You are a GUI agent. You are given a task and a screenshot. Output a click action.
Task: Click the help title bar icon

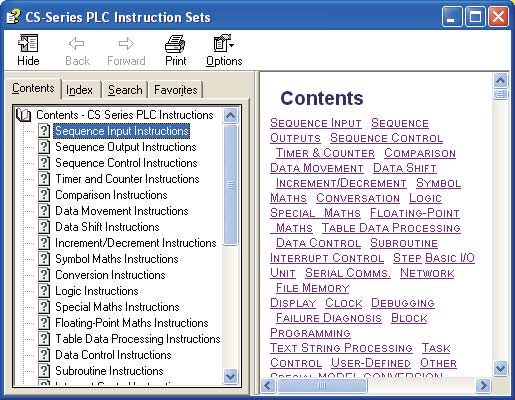13,17
